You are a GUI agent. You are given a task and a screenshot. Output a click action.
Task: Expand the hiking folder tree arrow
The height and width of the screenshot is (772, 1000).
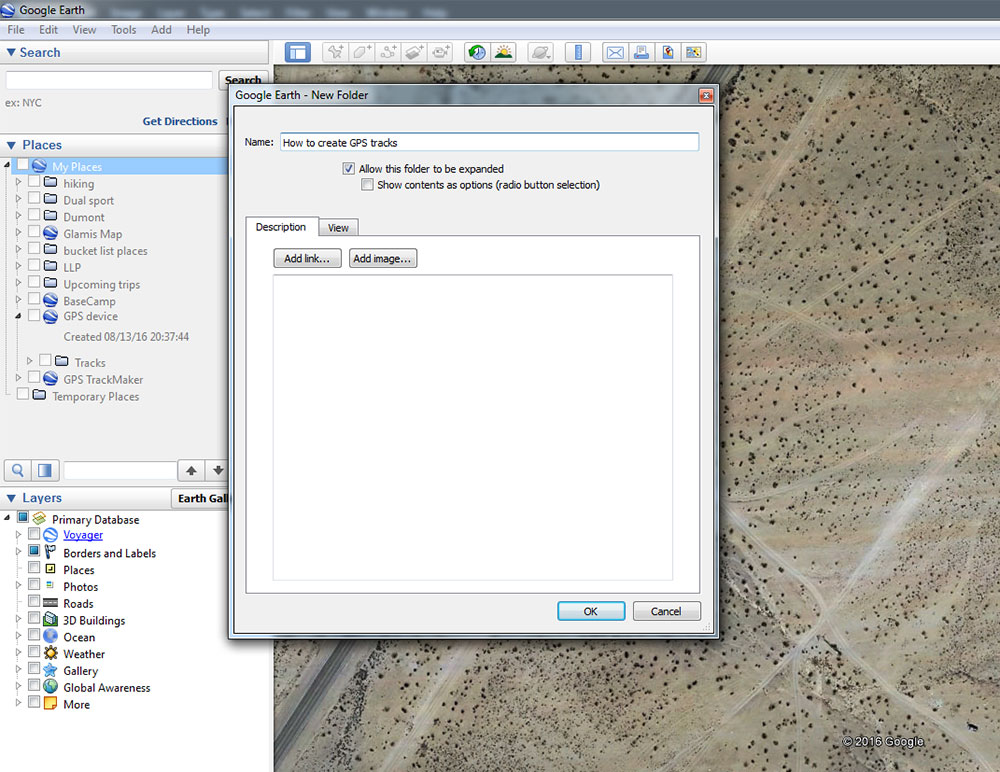[x=18, y=182]
